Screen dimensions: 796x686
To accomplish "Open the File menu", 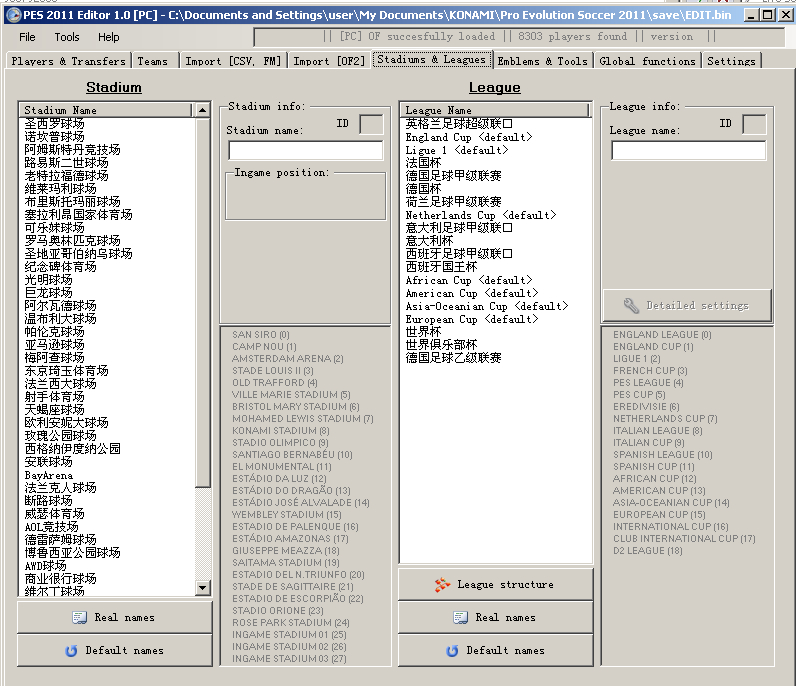I will 27,37.
